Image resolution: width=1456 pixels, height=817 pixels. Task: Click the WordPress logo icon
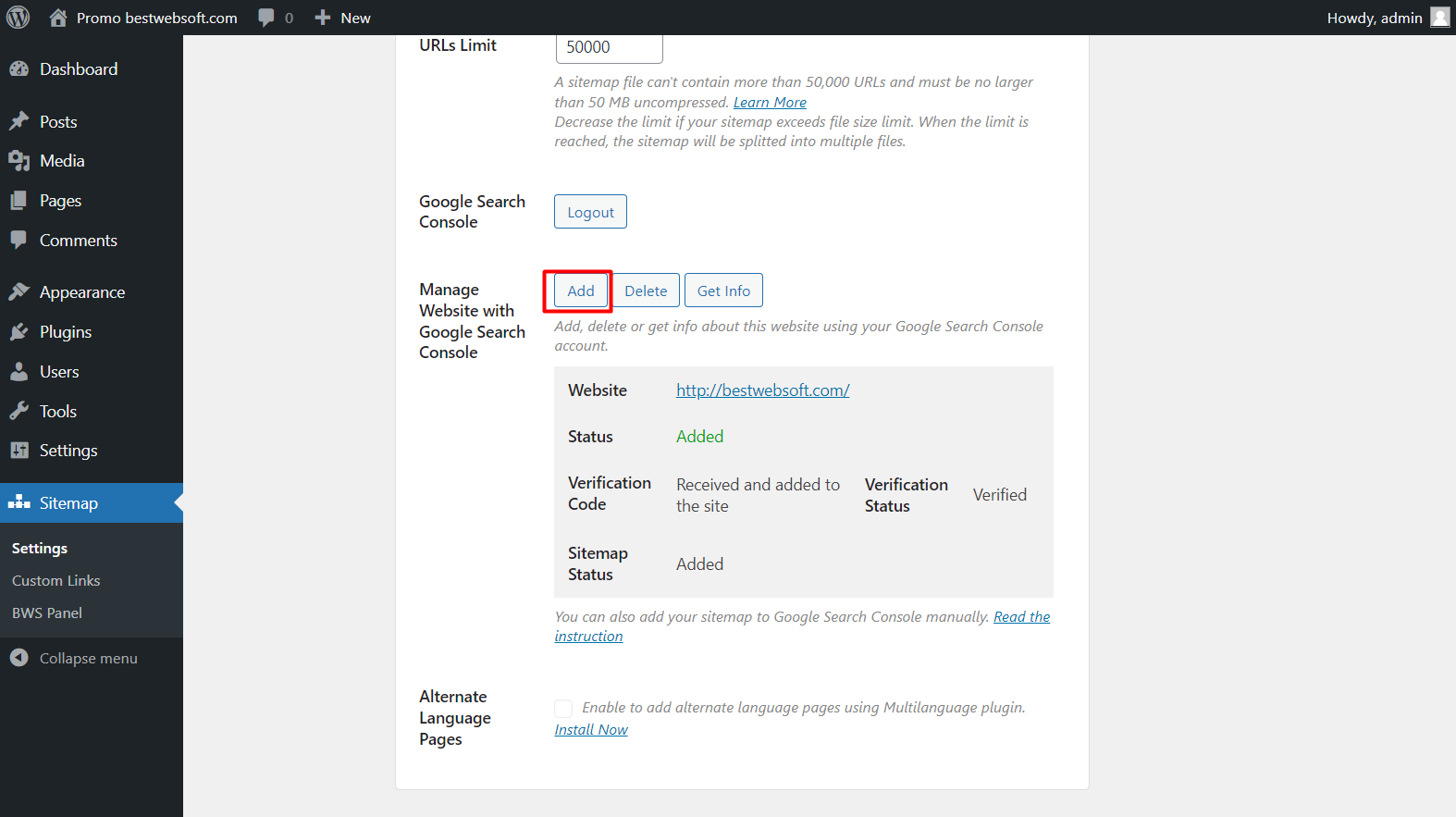[x=18, y=18]
